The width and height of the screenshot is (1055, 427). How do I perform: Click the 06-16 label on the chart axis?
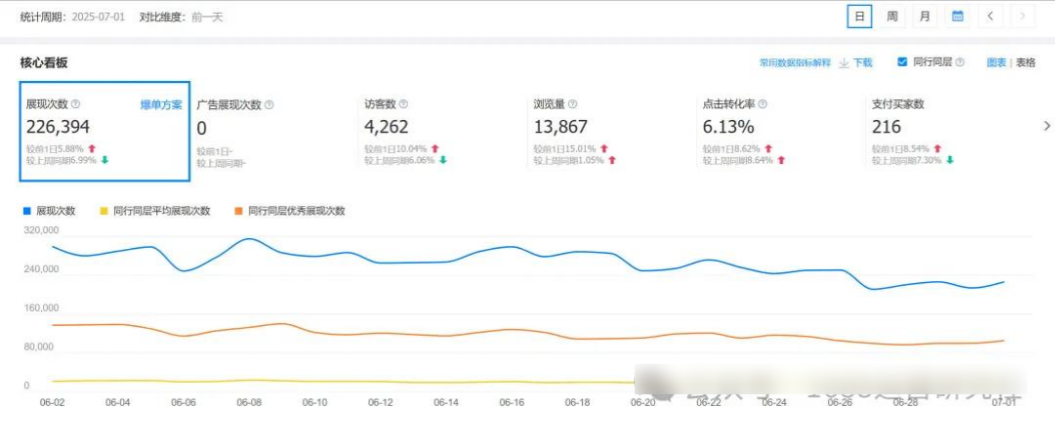pyautogui.click(x=512, y=402)
